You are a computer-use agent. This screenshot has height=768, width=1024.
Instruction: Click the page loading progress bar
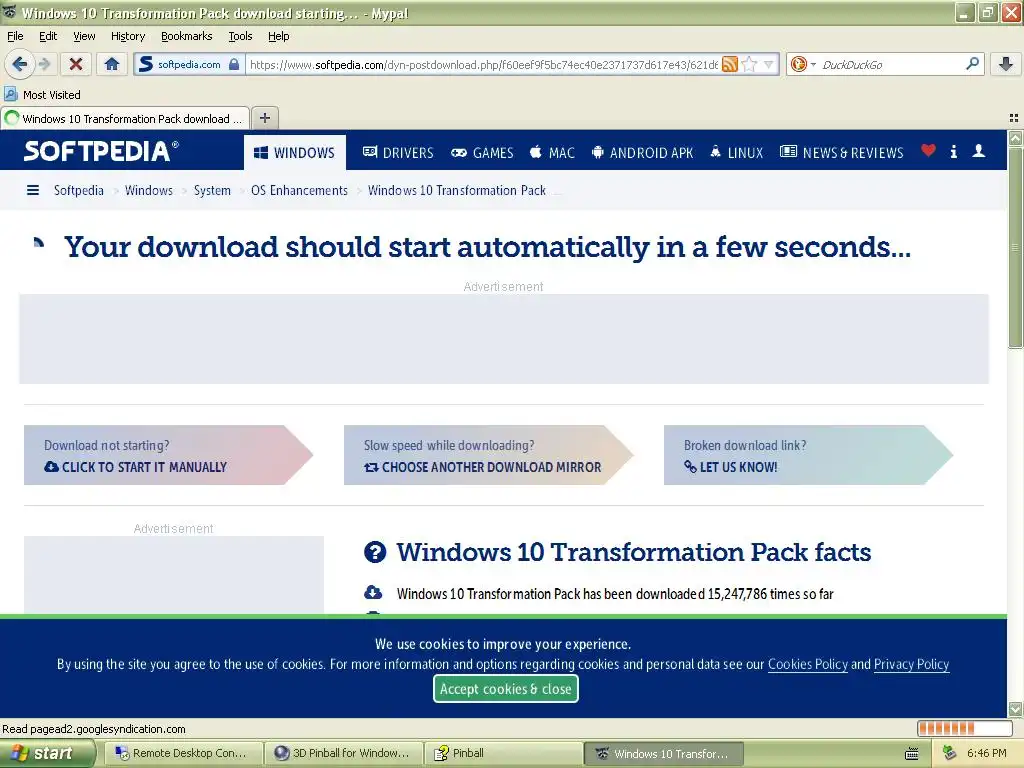[x=964, y=728]
